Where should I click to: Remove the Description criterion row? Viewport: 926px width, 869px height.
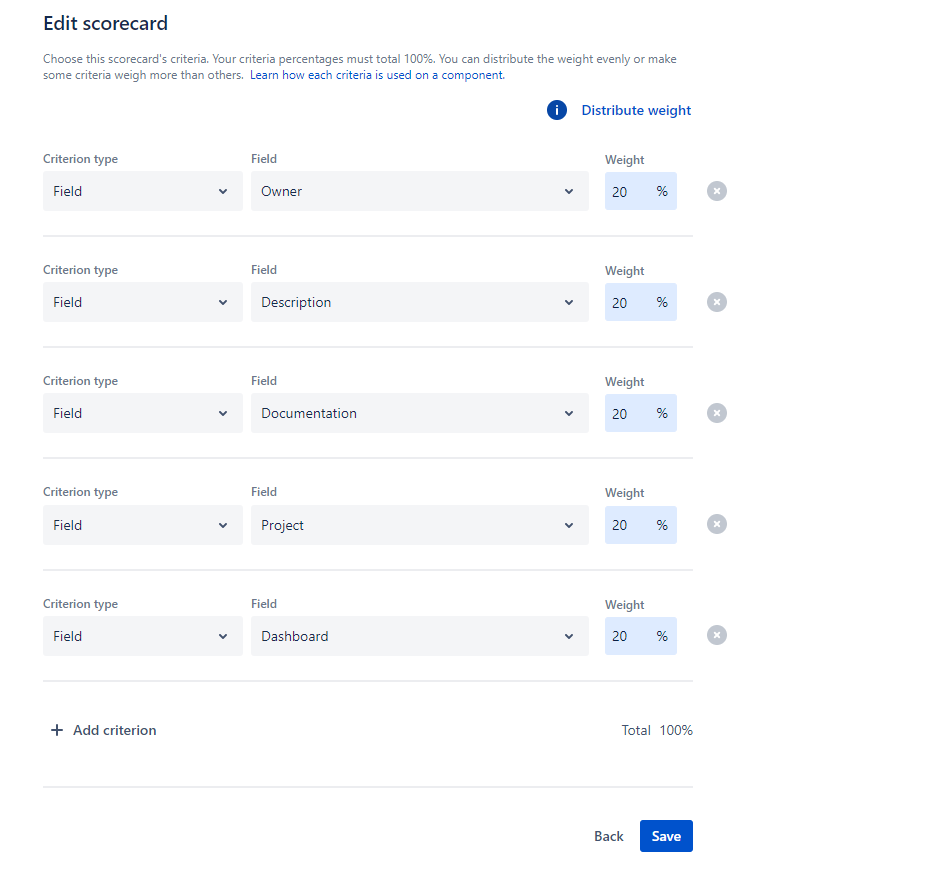[716, 302]
